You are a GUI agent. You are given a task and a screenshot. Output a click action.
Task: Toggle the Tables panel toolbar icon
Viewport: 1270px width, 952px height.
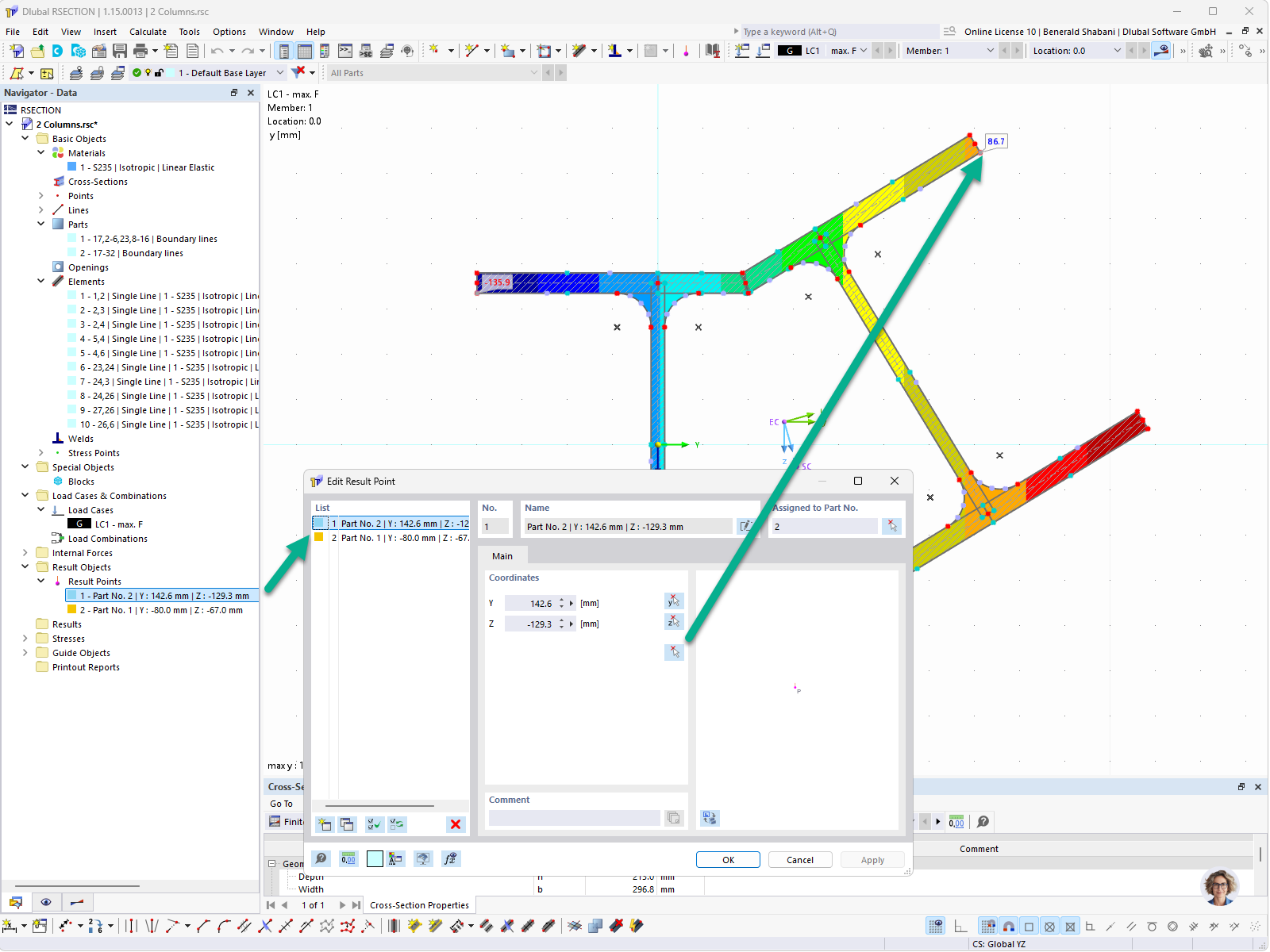(305, 51)
